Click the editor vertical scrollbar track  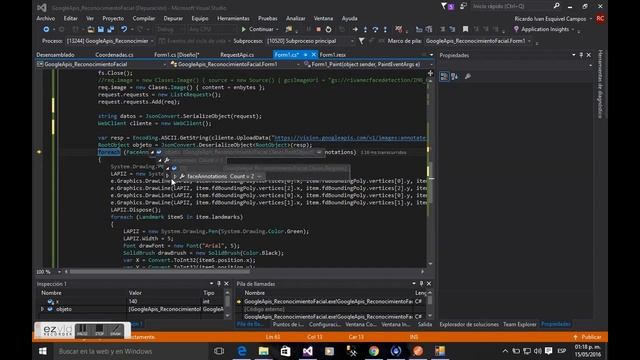pos(430,171)
